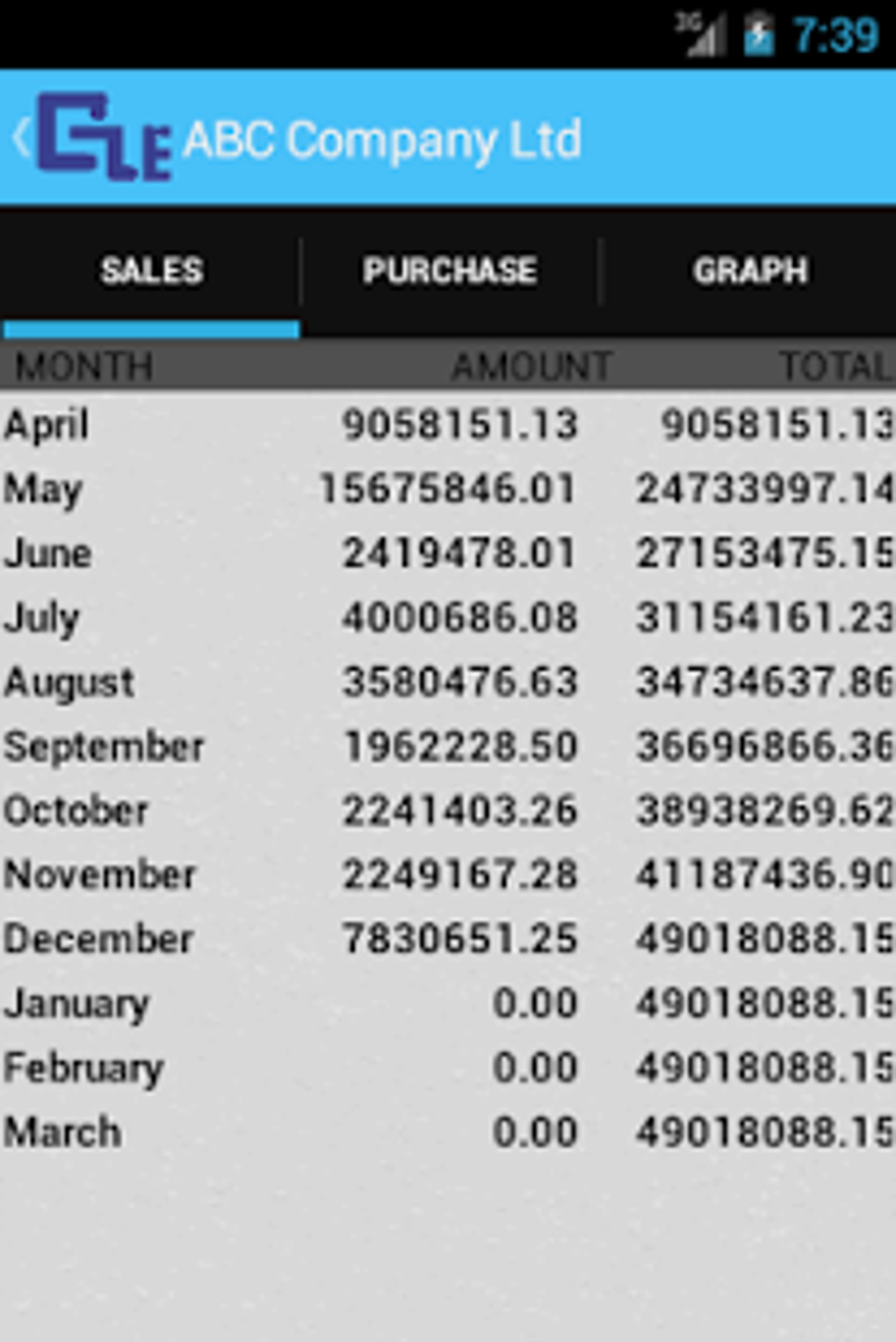Tap the AMOUNT column header
Viewport: 896px width, 1342px height.
coord(531,366)
